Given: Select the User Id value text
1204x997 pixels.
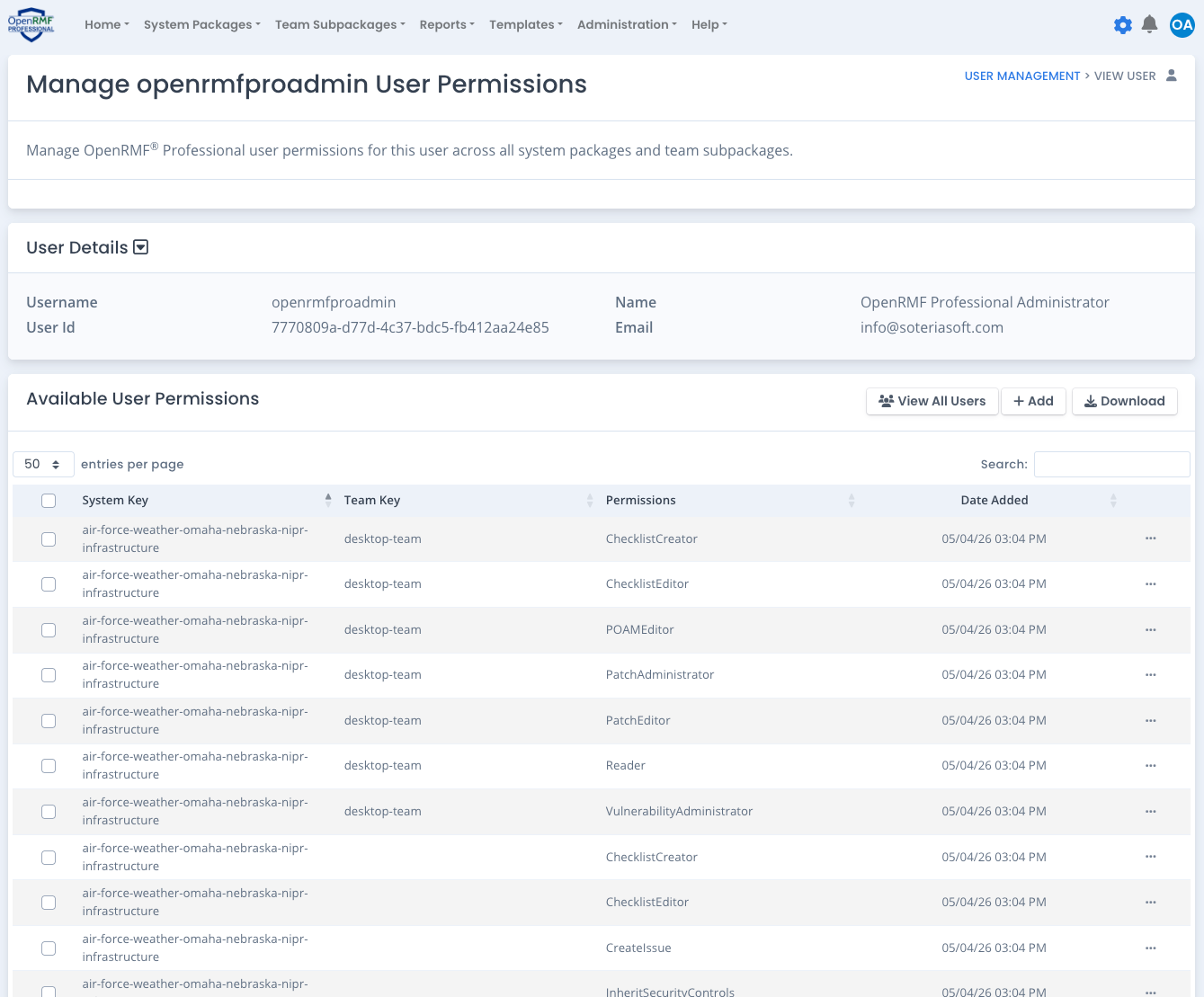Looking at the screenshot, I should tap(410, 327).
